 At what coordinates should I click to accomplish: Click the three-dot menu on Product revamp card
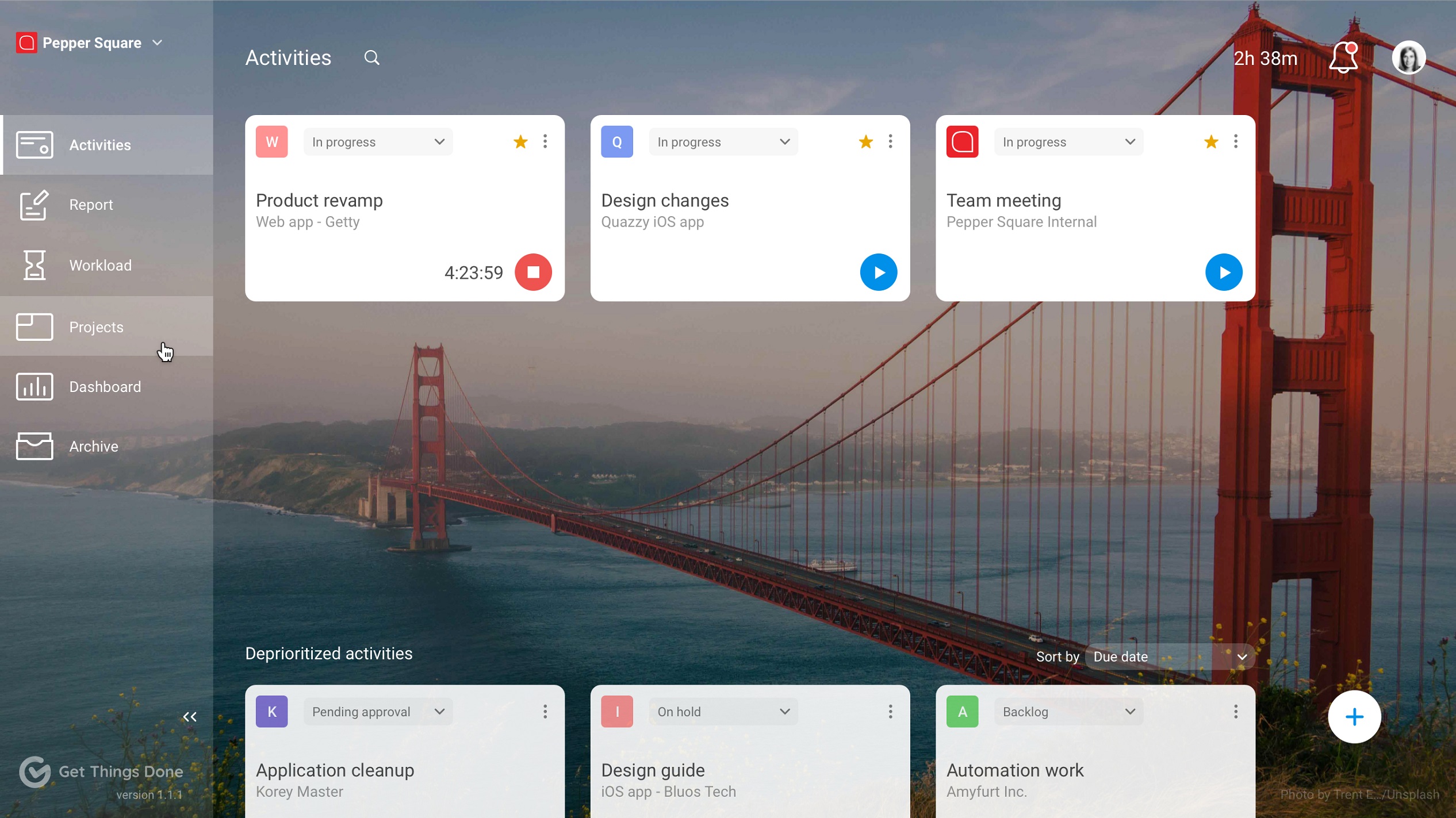[545, 141]
